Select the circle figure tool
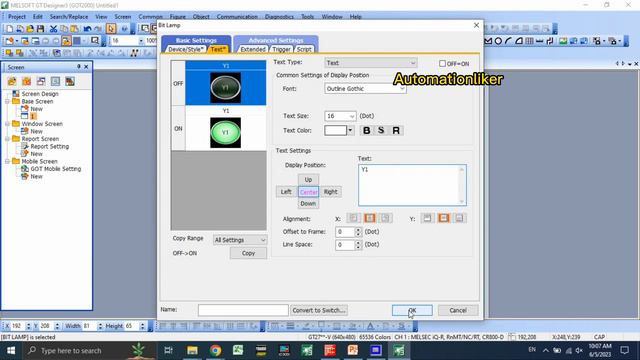 [498, 41]
